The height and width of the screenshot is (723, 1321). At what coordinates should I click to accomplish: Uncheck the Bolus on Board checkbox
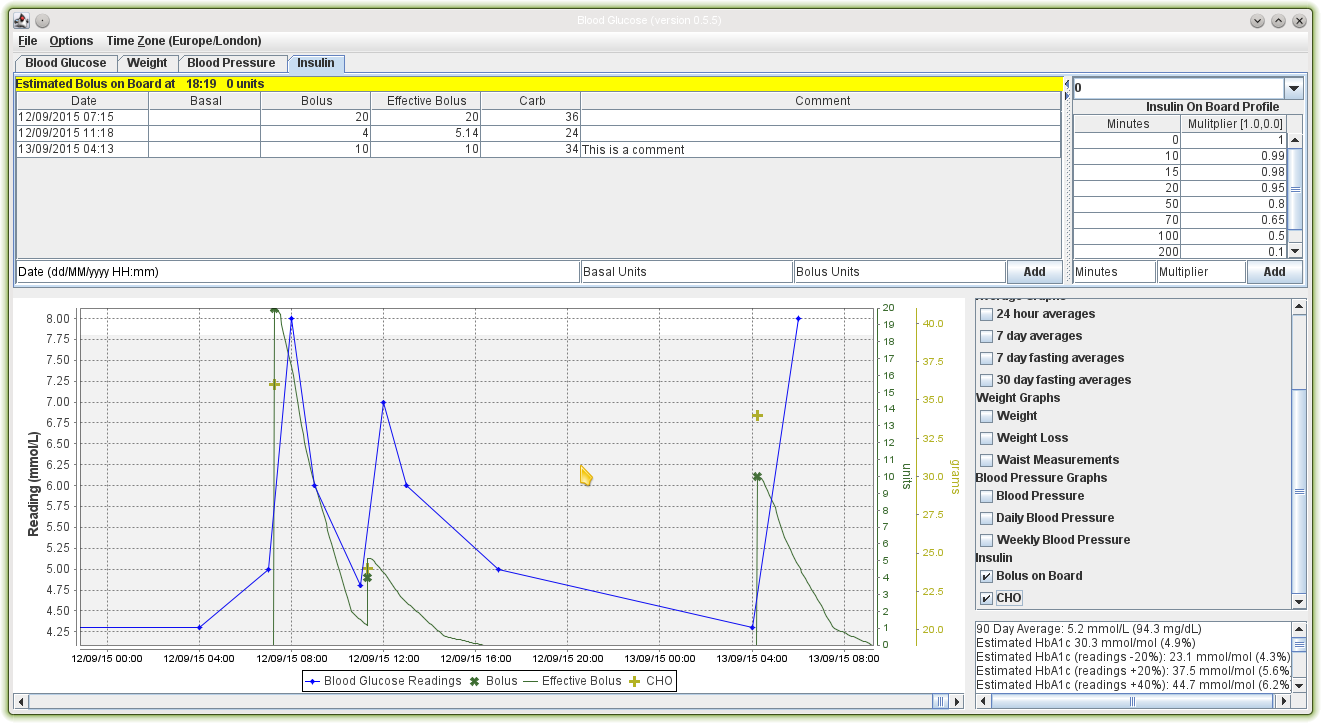pyautogui.click(x=987, y=576)
